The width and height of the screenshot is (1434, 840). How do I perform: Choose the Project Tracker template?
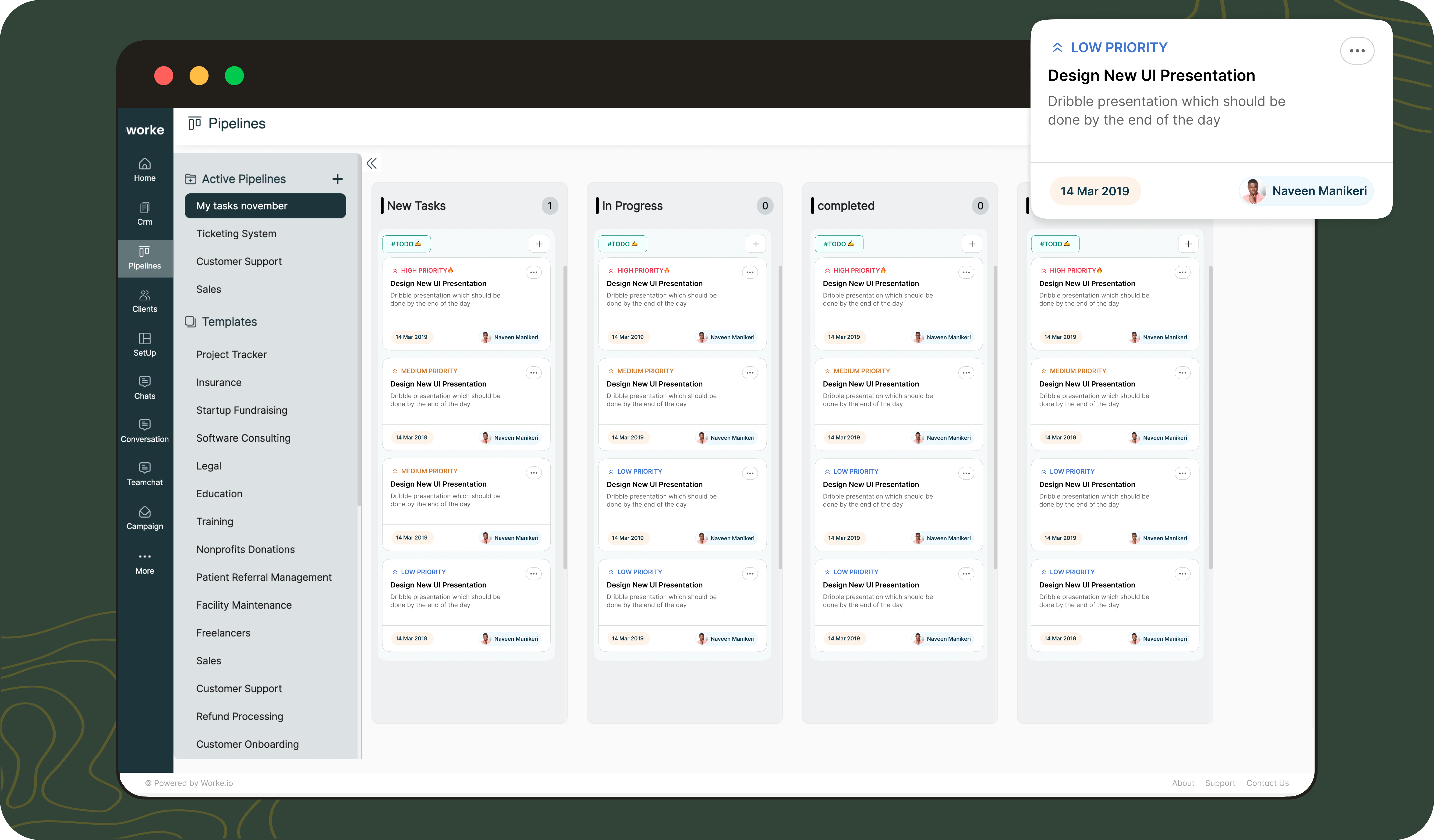coord(231,355)
